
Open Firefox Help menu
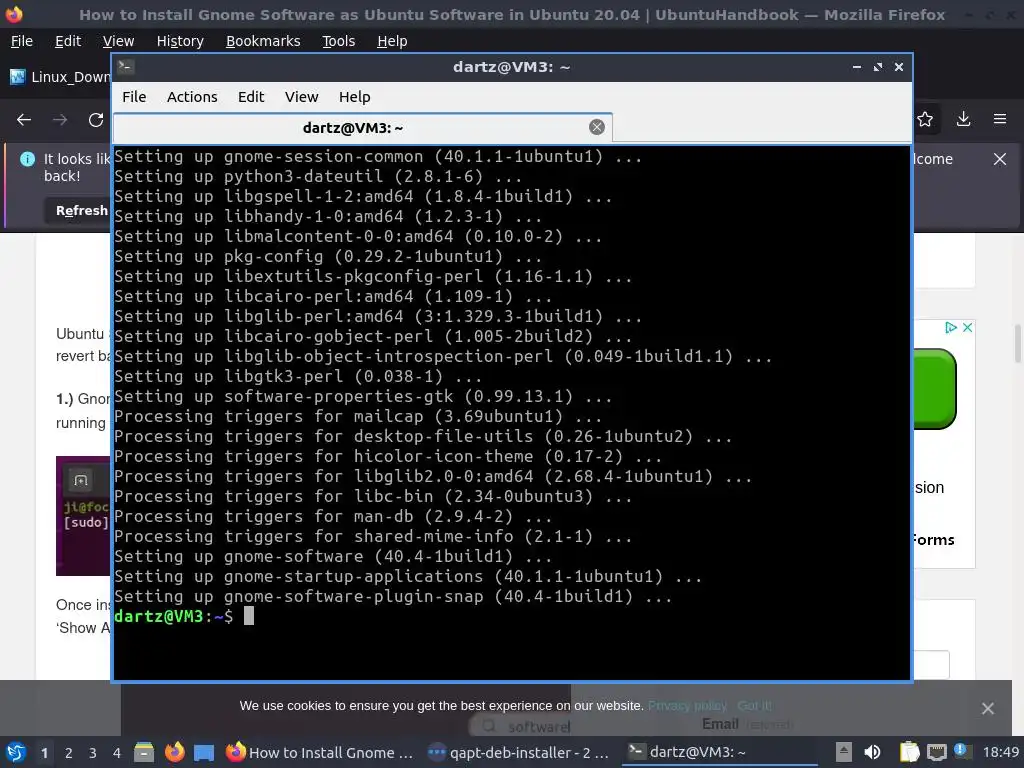click(392, 41)
